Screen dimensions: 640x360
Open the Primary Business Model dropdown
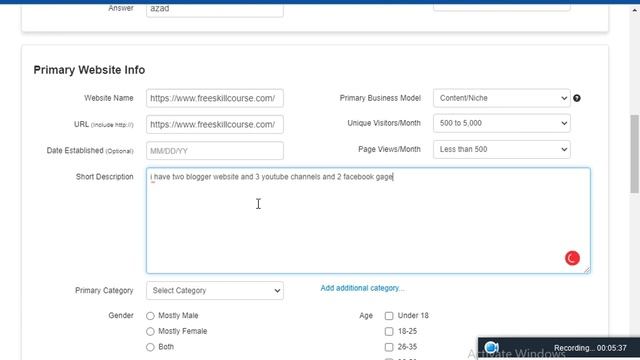click(502, 98)
